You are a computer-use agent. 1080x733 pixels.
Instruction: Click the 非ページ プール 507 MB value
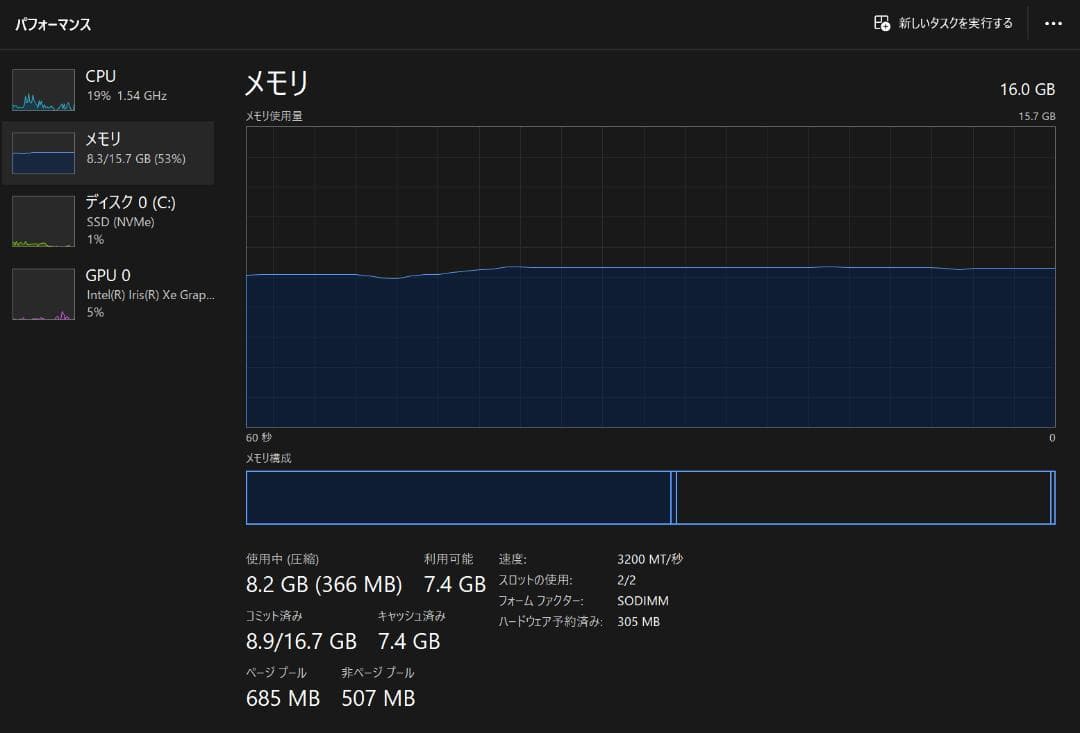click(x=378, y=698)
